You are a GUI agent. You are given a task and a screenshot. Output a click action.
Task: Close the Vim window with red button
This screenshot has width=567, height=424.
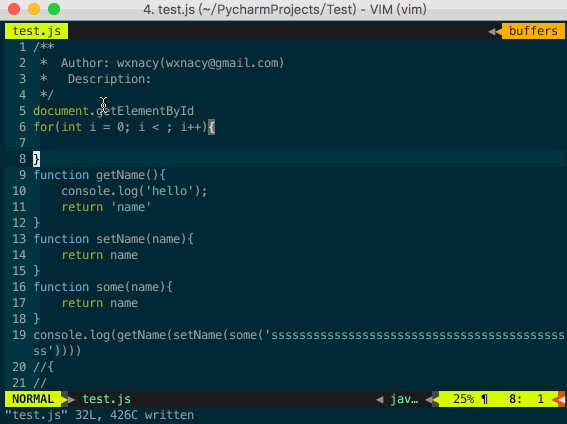pos(14,9)
